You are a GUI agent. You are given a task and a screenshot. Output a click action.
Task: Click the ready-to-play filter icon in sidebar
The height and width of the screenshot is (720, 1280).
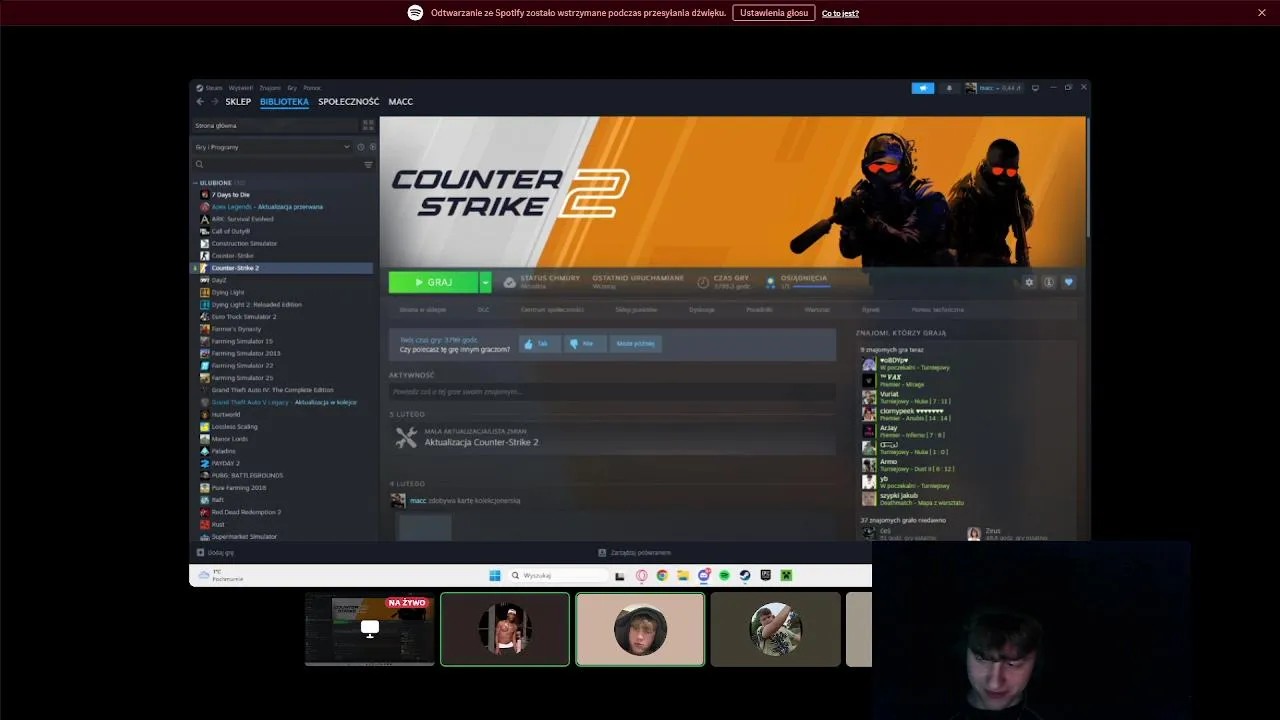tap(373, 147)
